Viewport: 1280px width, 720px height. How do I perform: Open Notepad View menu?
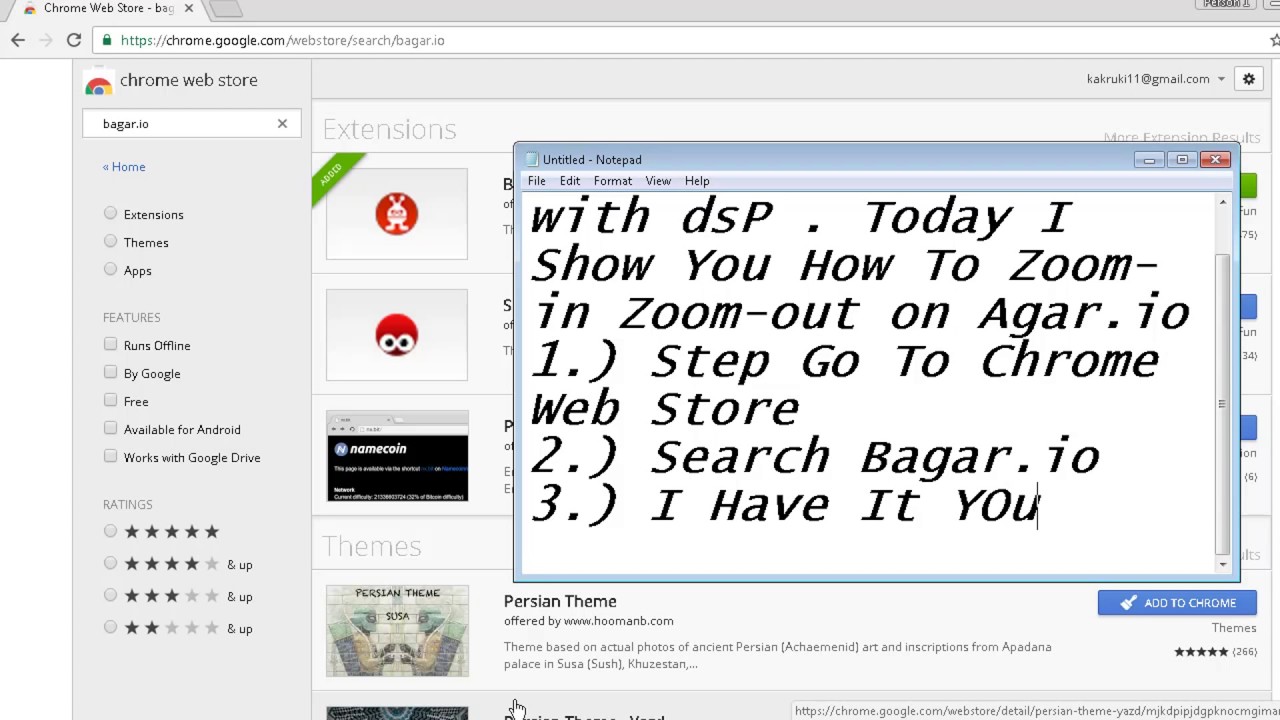(658, 181)
